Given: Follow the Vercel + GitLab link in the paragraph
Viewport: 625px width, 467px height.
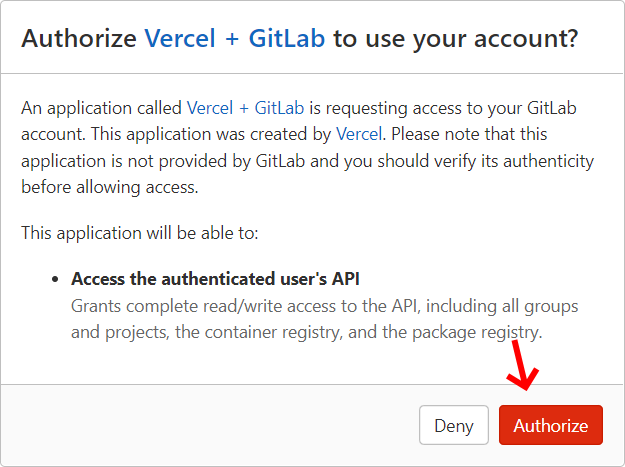Looking at the screenshot, I should click(x=246, y=107).
